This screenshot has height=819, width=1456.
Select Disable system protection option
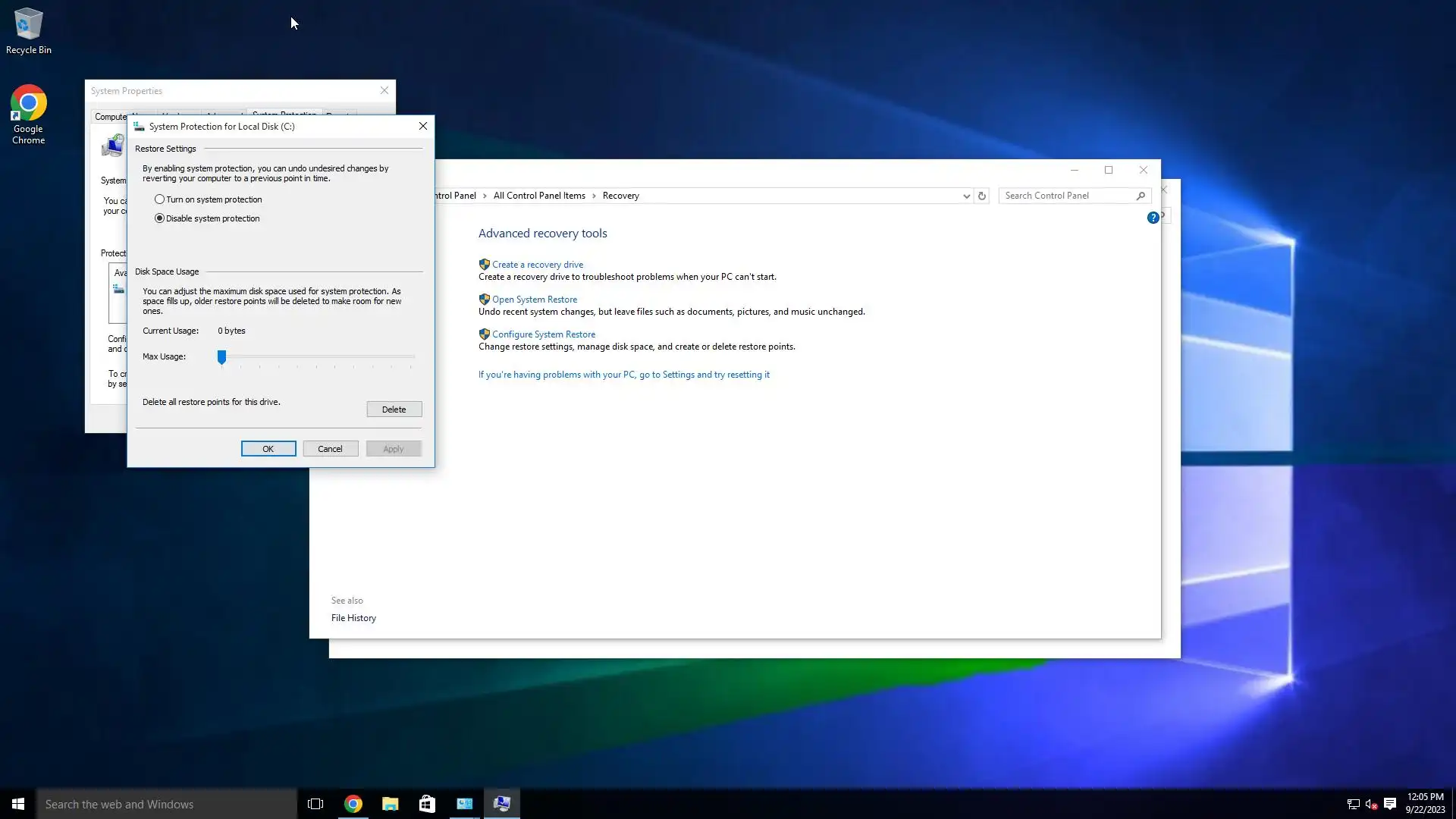159,218
